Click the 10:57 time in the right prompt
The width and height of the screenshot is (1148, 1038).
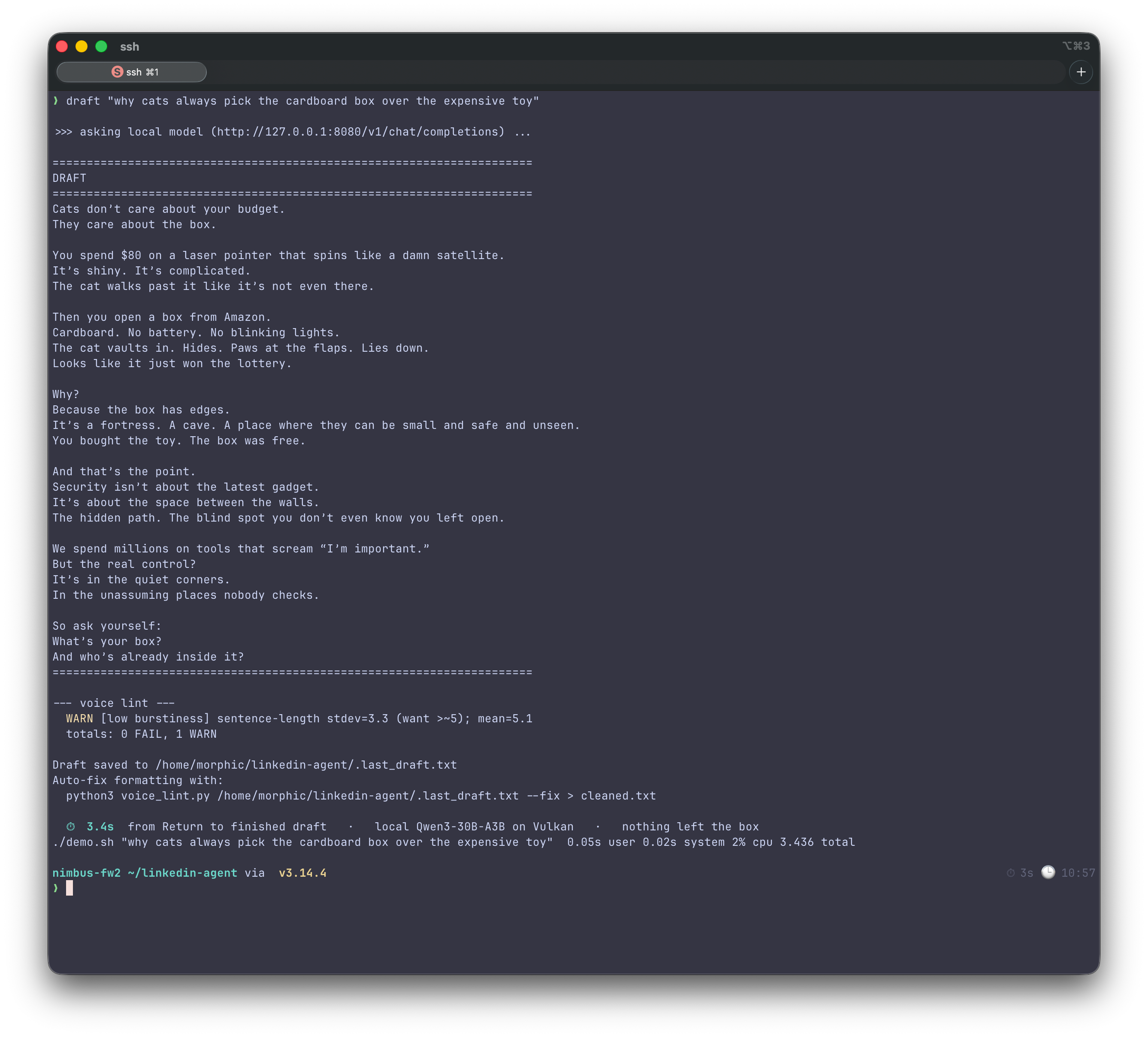tap(1078, 873)
